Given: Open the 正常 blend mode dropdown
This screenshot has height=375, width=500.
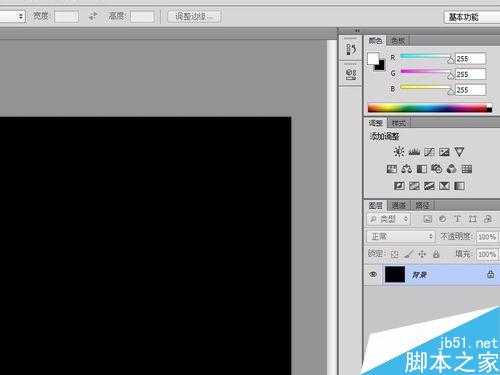Looking at the screenshot, I should tap(401, 236).
